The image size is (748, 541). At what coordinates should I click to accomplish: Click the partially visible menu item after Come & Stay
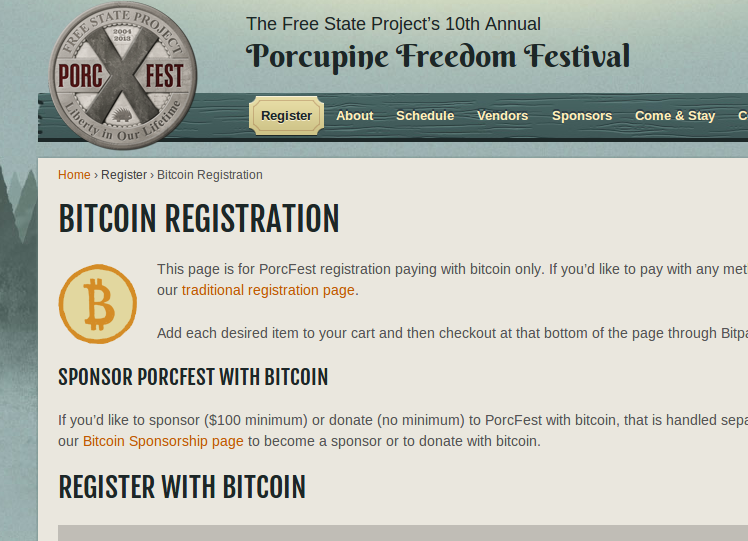coord(743,115)
